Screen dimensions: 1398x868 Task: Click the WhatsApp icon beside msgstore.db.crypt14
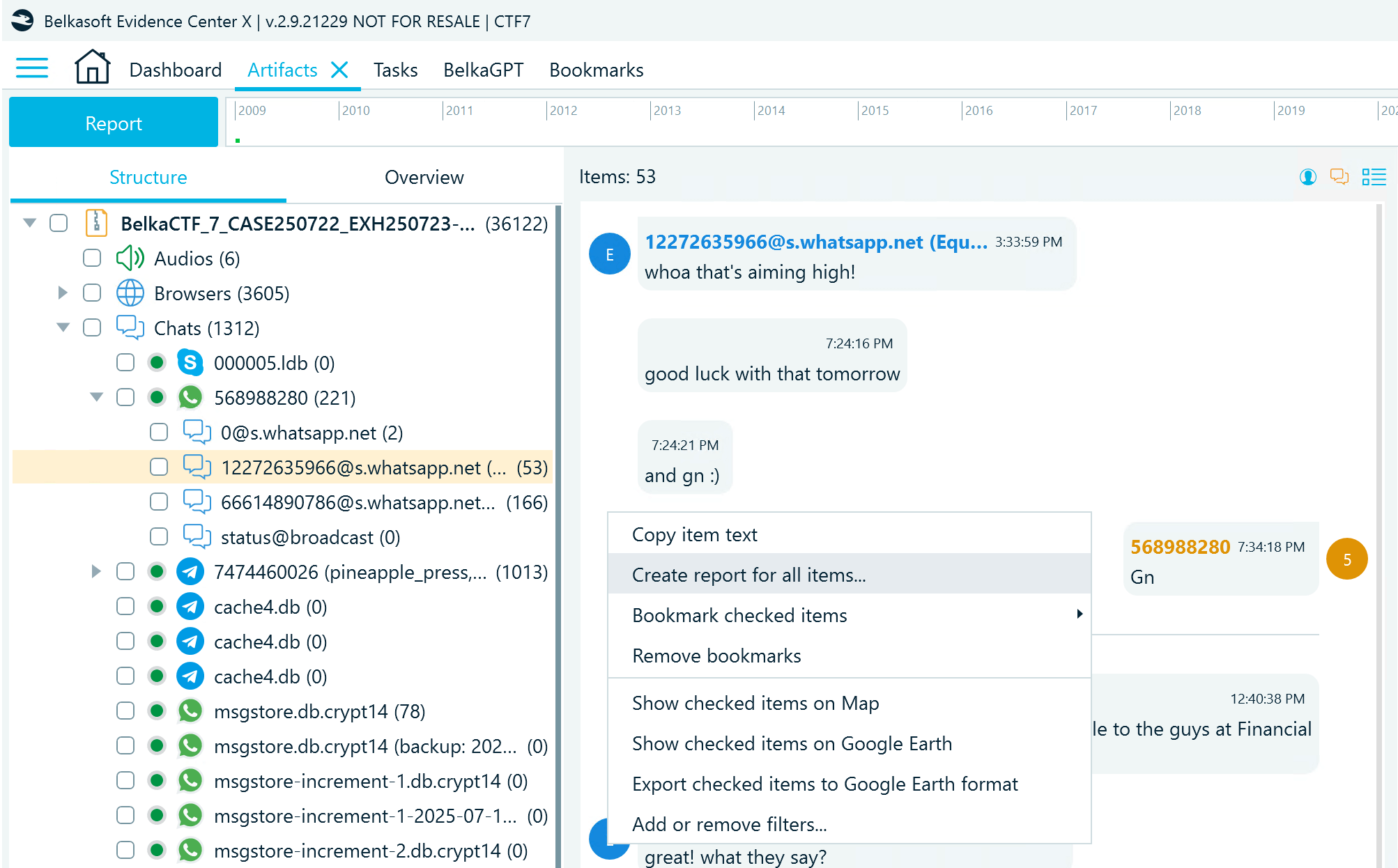190,711
